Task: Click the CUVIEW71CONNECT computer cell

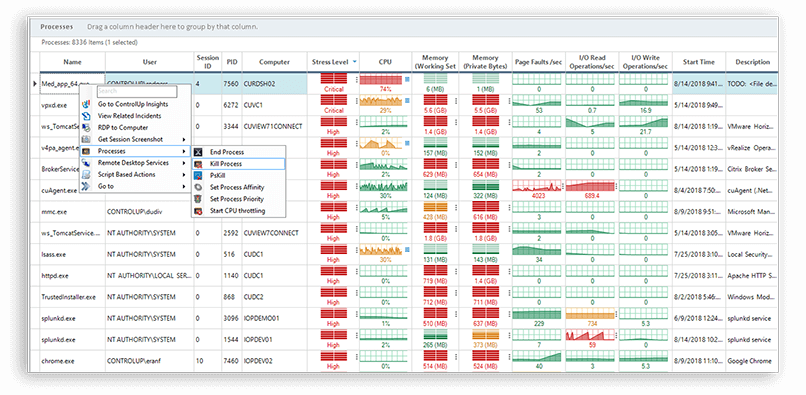Action: click(274, 126)
